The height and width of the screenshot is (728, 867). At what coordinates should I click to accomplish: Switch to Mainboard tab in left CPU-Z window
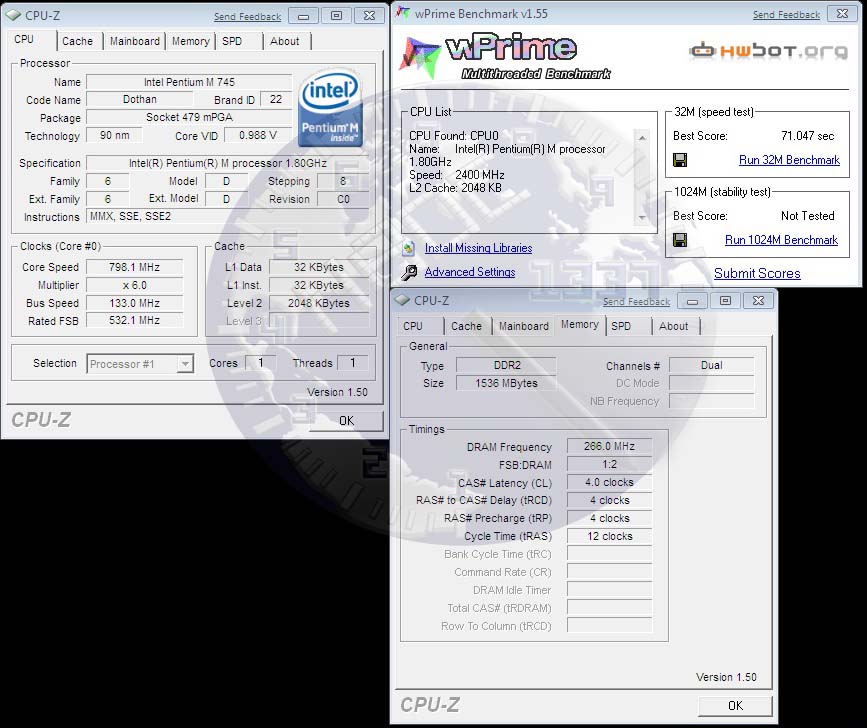click(x=135, y=41)
